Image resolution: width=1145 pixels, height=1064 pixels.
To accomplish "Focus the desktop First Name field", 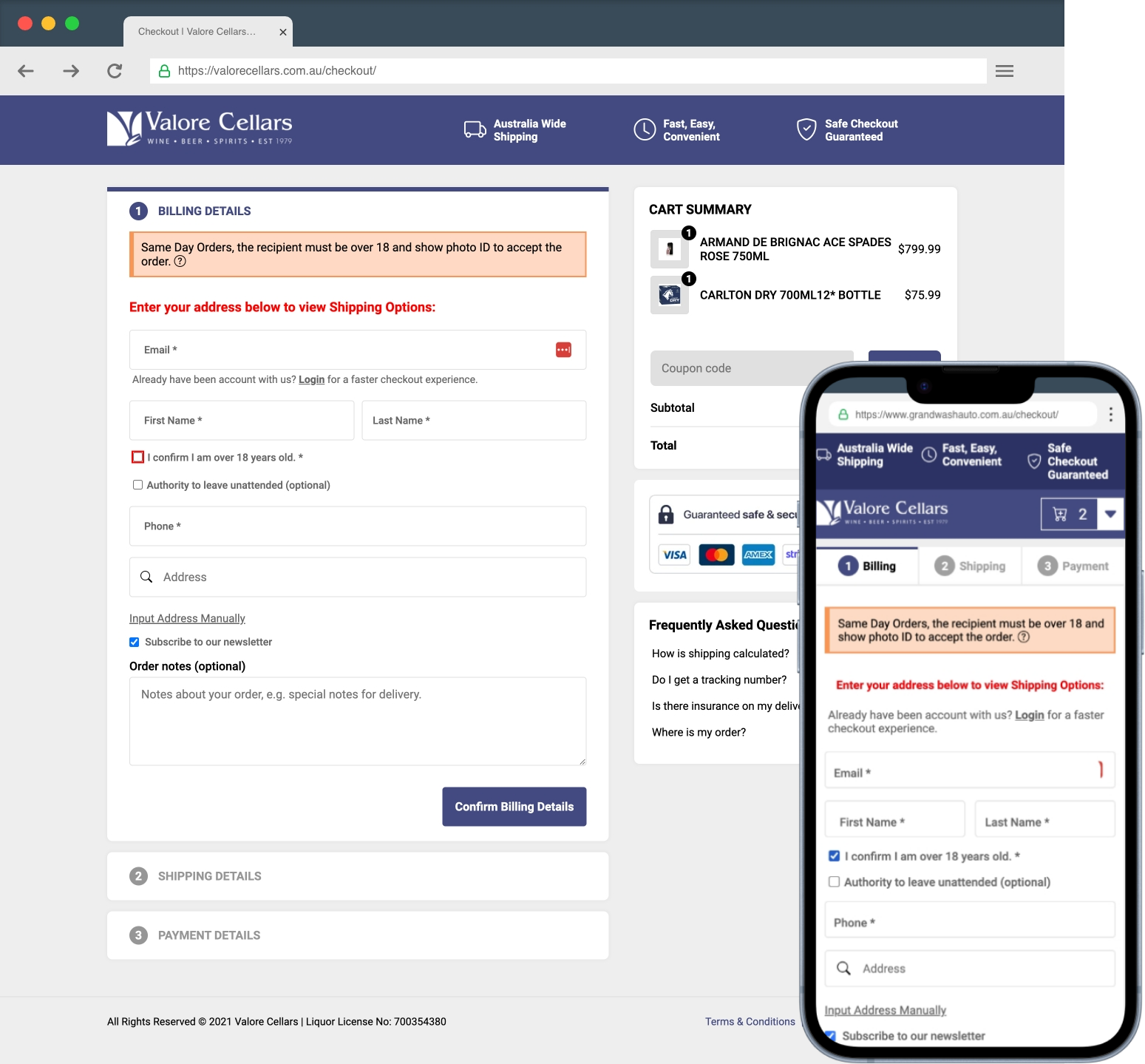I will (242, 421).
